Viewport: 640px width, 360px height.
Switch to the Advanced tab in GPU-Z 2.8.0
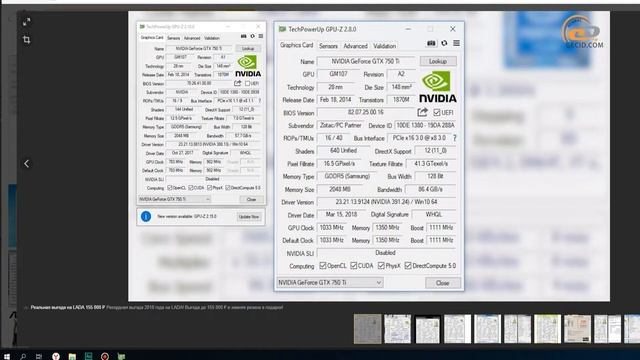point(355,46)
